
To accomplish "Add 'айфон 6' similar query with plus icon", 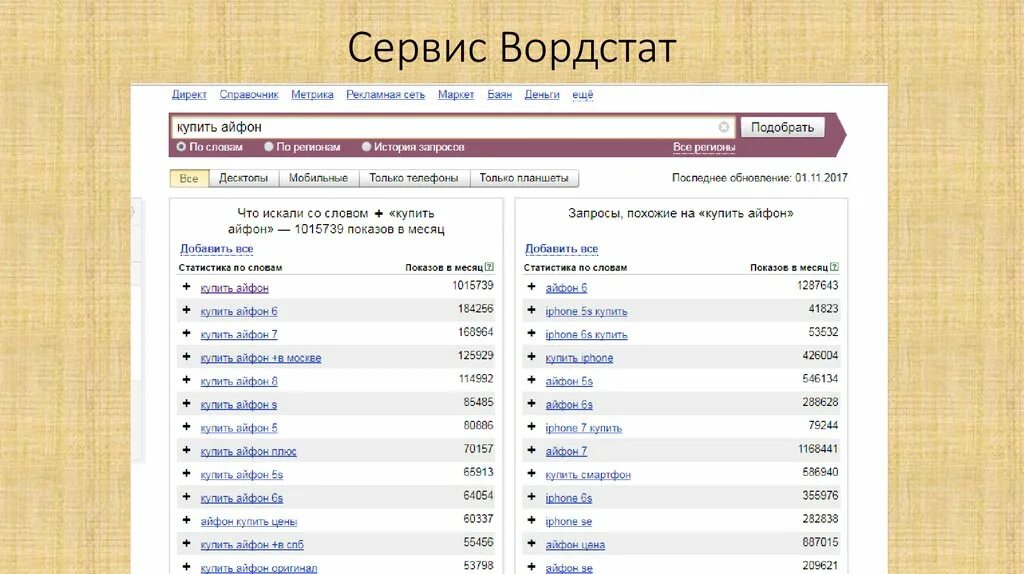I will tap(532, 287).
